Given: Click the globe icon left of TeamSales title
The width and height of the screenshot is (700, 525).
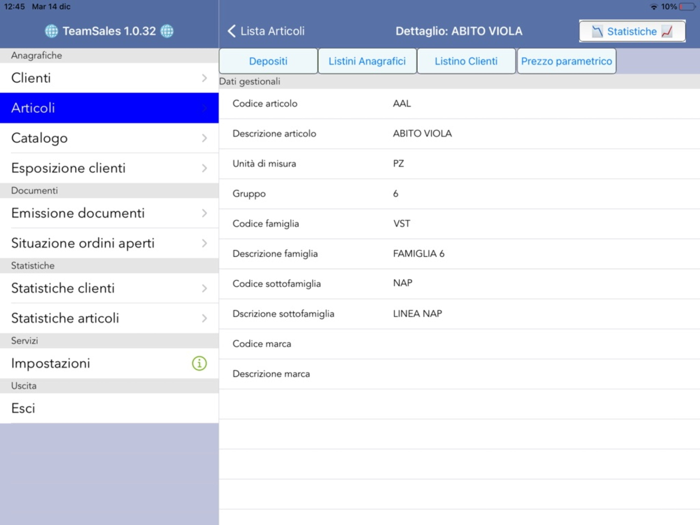Looking at the screenshot, I should [x=51, y=31].
